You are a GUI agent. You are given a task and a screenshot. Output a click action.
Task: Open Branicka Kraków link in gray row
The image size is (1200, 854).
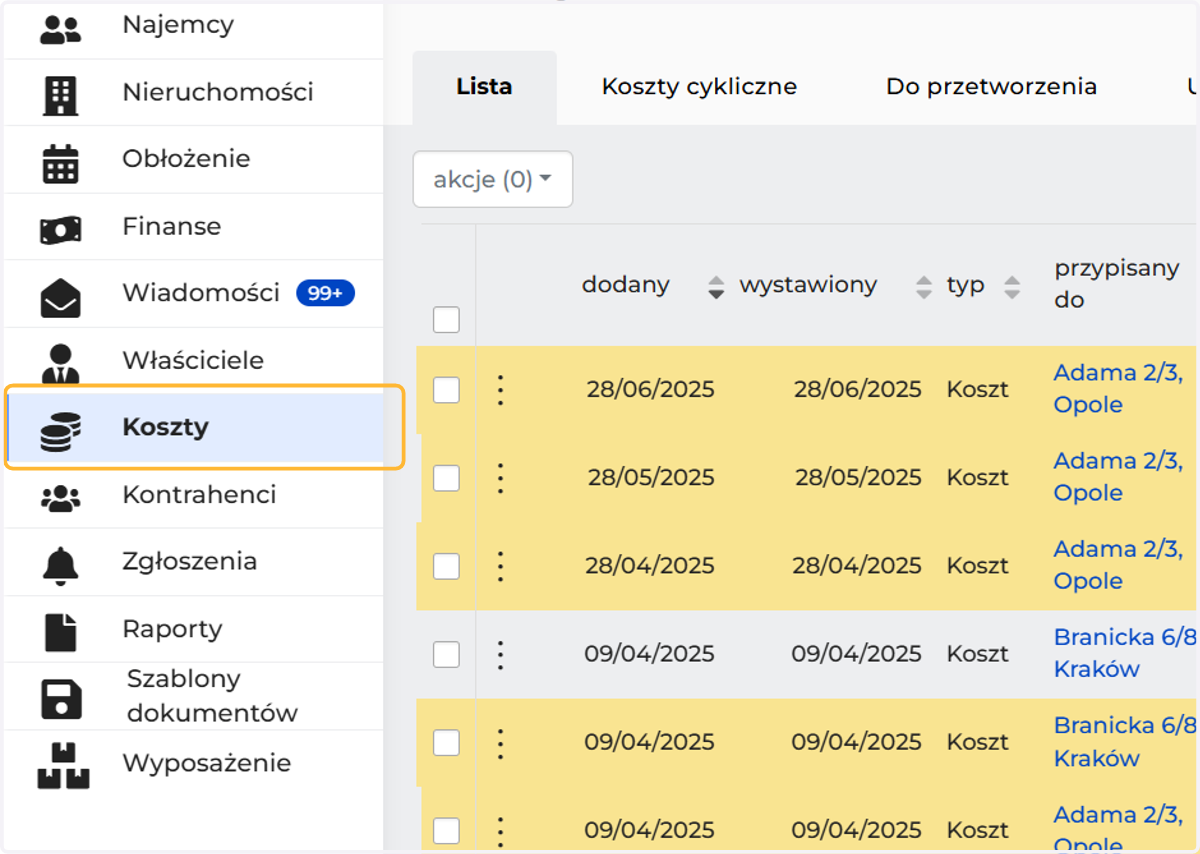pyautogui.click(x=1125, y=653)
